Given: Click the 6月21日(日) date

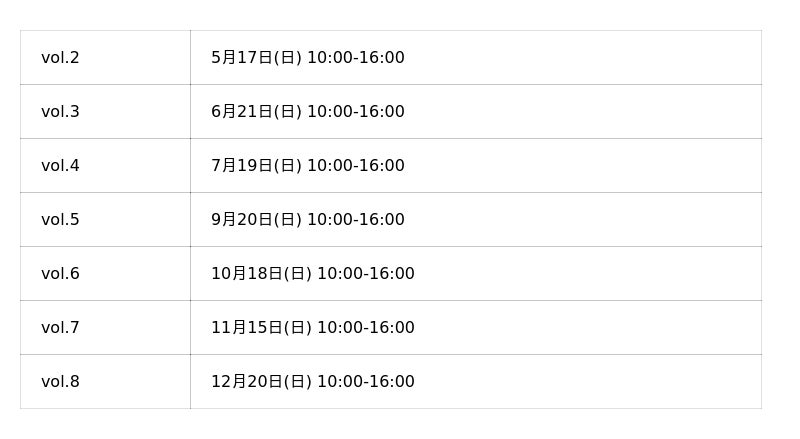Looking at the screenshot, I should pyautogui.click(x=256, y=112).
